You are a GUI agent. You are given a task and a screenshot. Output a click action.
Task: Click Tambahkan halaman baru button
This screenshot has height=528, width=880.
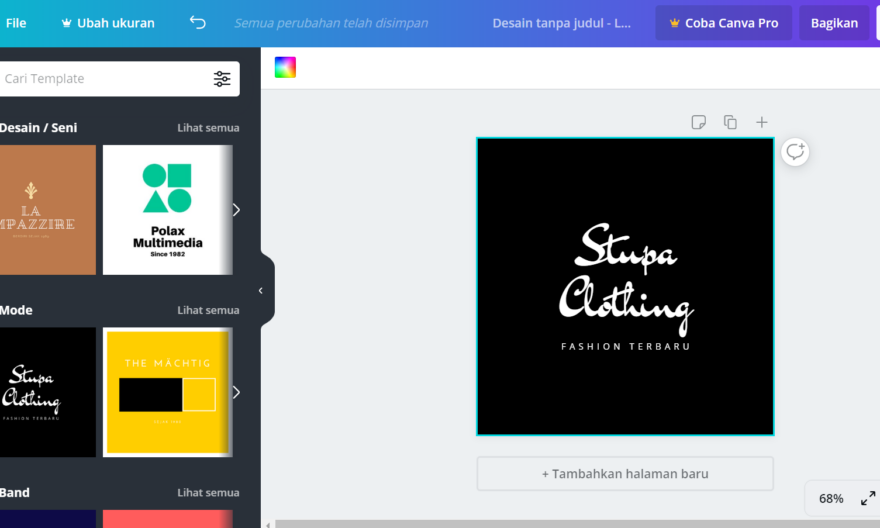pos(625,474)
